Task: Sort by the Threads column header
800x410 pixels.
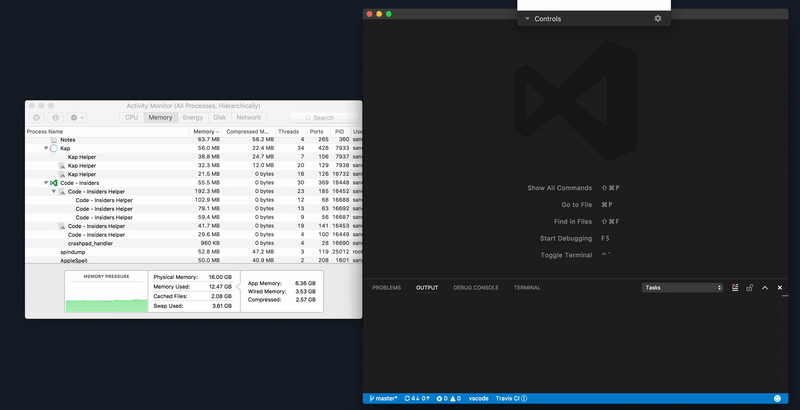Action: [289, 132]
